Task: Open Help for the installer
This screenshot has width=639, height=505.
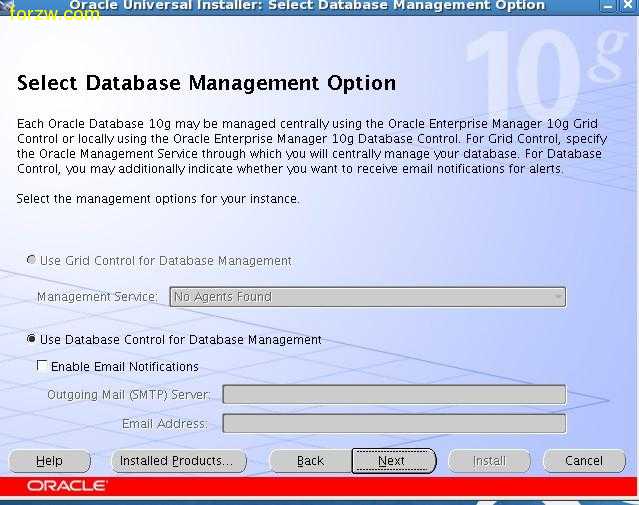Action: pos(49,461)
